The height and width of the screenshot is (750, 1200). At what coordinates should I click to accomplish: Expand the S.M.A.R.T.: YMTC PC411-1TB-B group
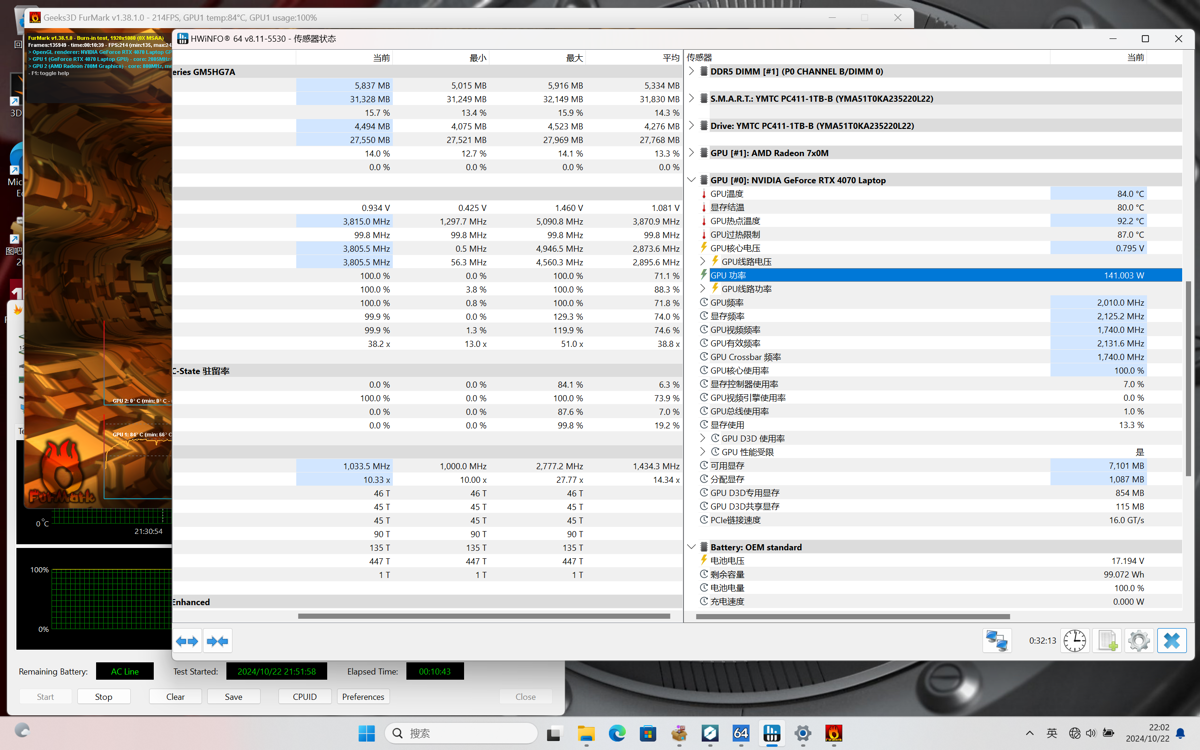691,98
